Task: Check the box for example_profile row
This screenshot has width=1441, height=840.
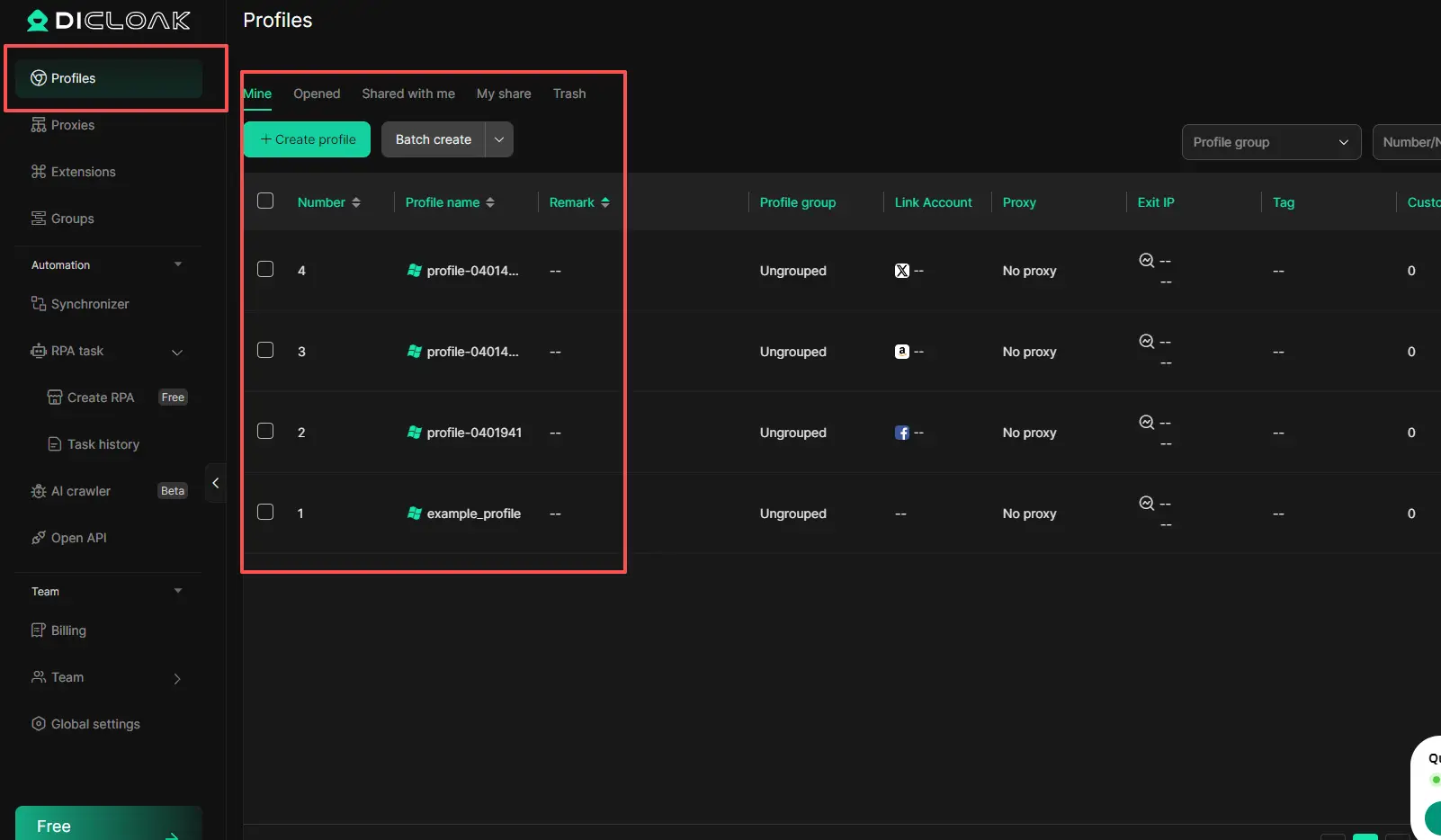Action: pos(265,512)
